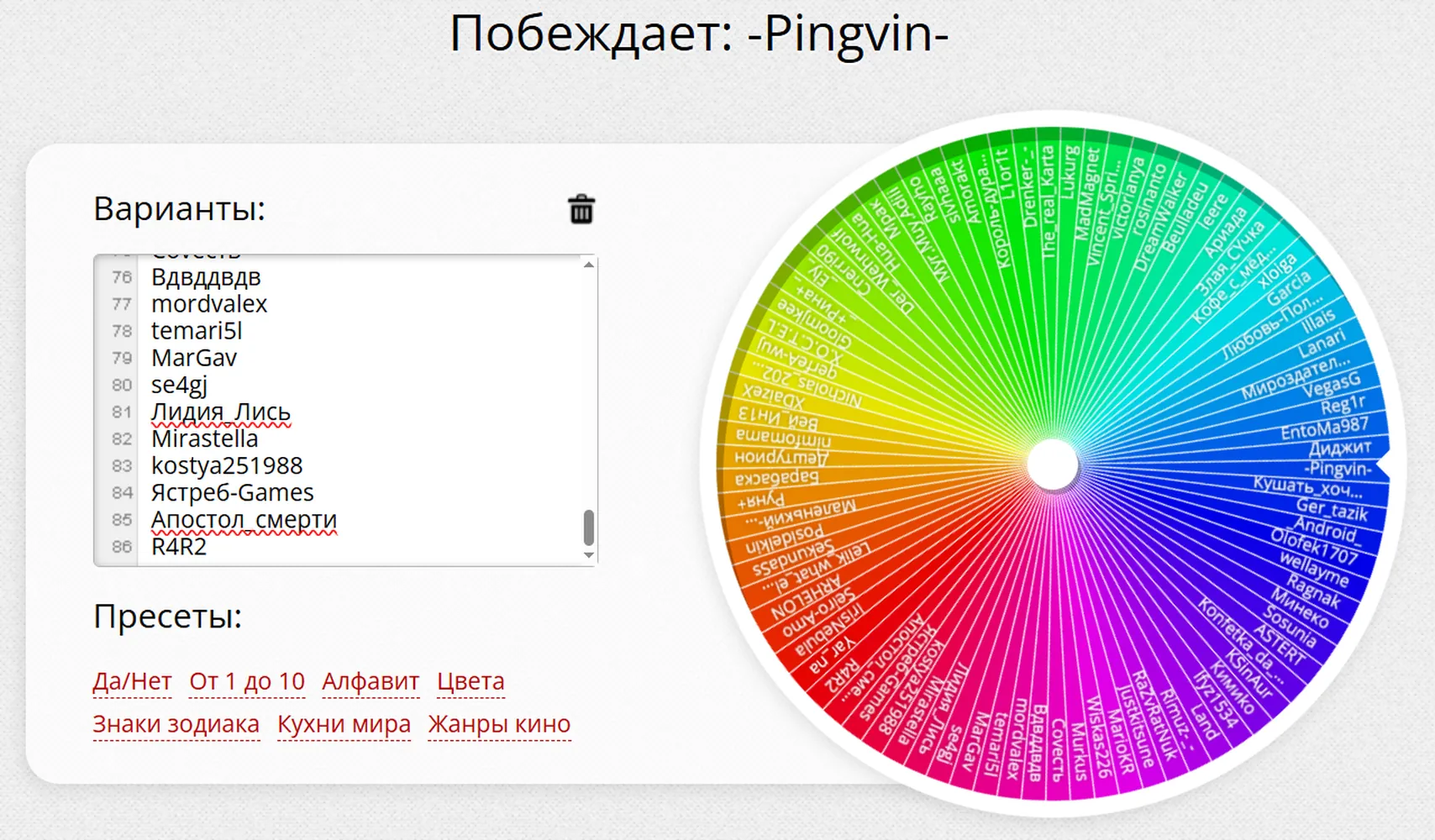
Task: Select the Знаки зодиака preset
Action: 176,724
